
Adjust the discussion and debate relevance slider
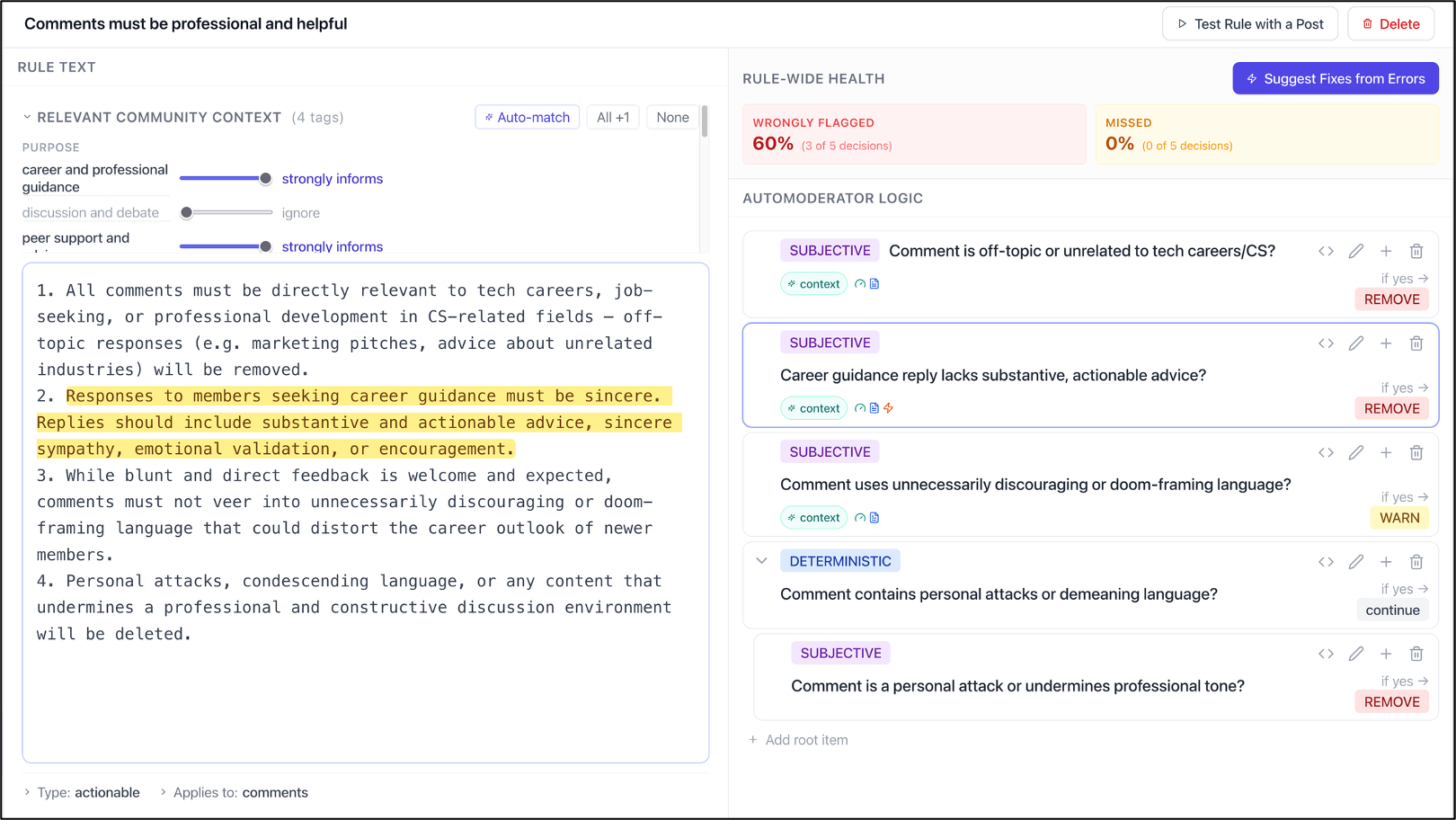click(x=226, y=213)
